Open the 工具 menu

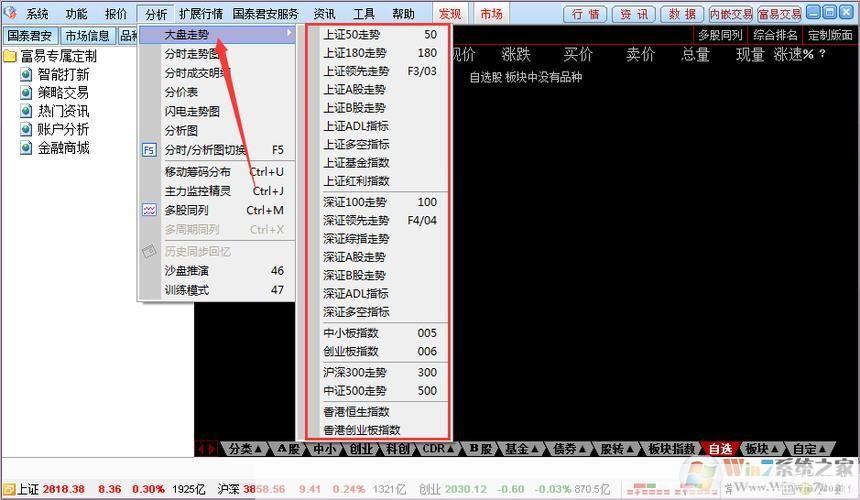pyautogui.click(x=364, y=14)
